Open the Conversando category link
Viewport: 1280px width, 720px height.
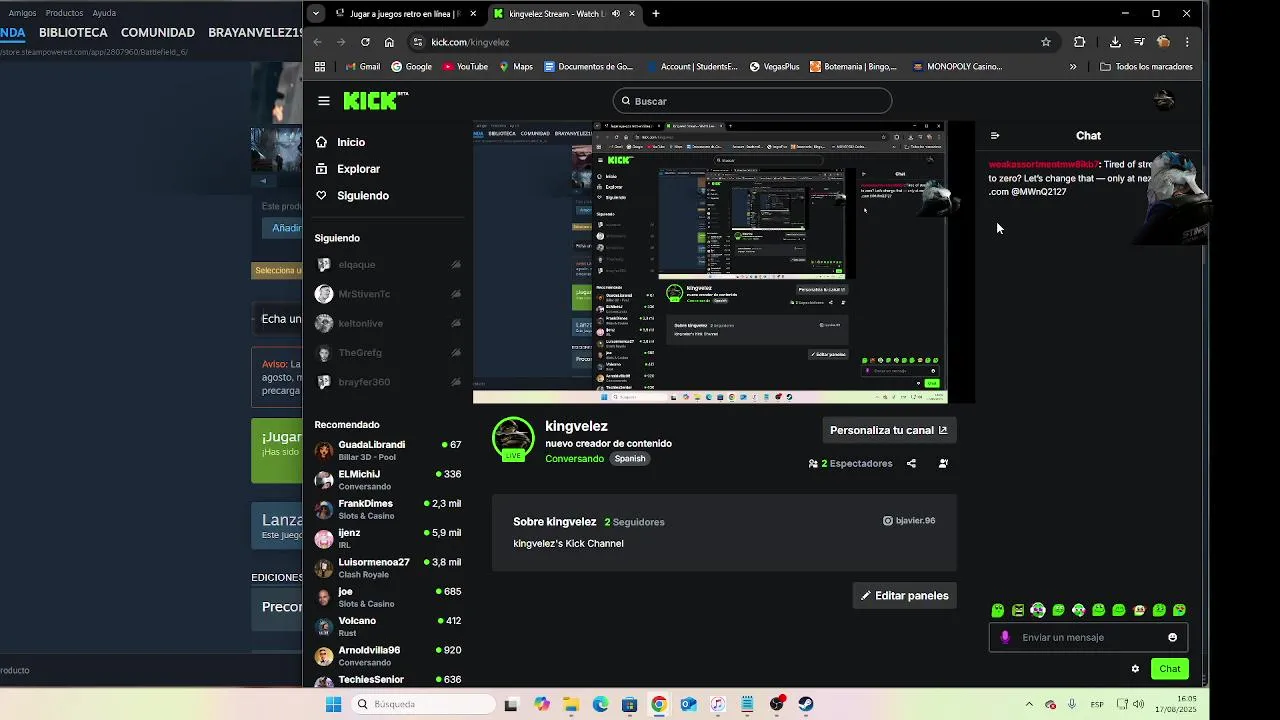(x=574, y=458)
